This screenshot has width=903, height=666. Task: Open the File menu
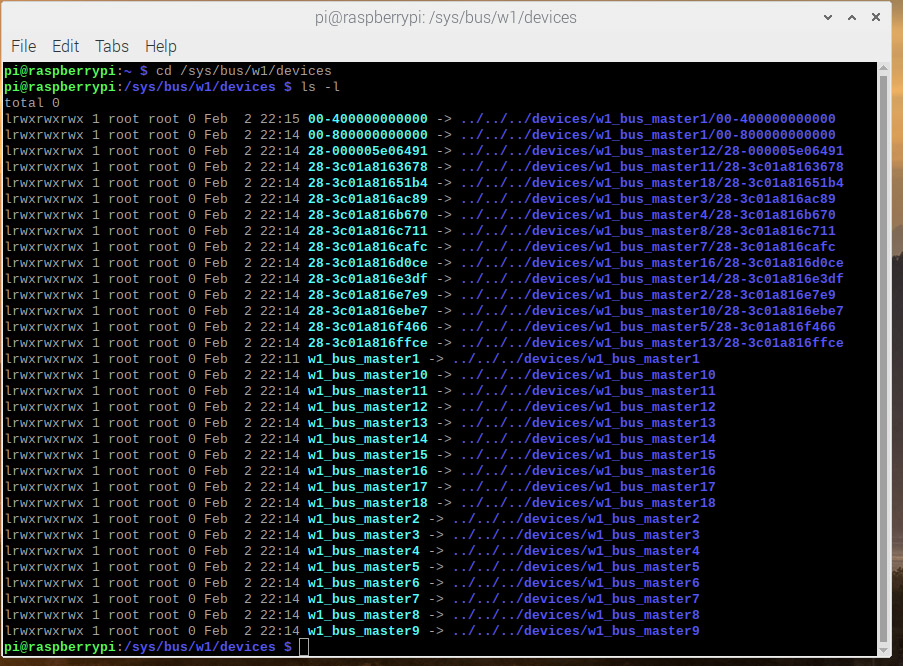(23, 46)
